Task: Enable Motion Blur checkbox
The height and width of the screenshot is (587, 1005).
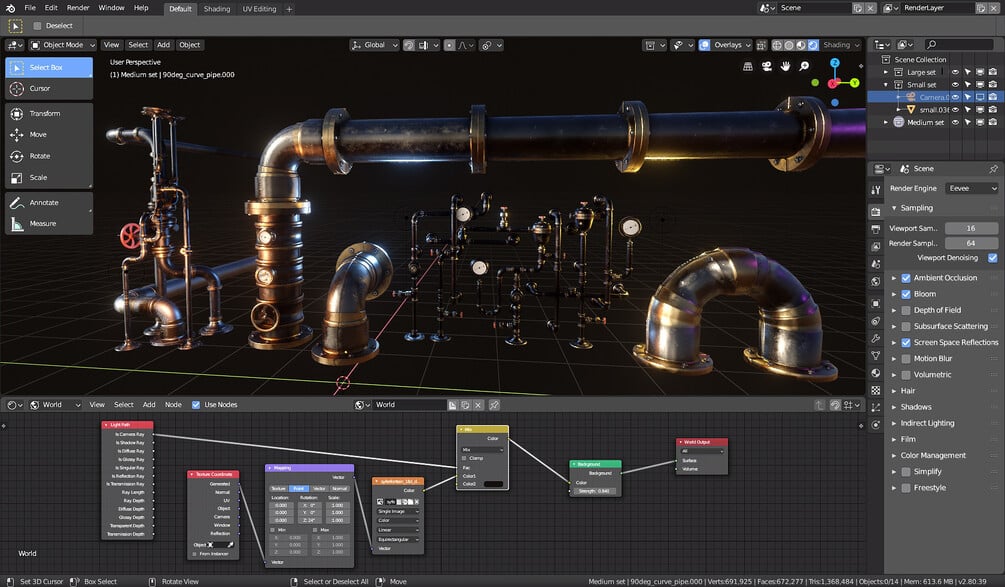Action: [x=906, y=359]
